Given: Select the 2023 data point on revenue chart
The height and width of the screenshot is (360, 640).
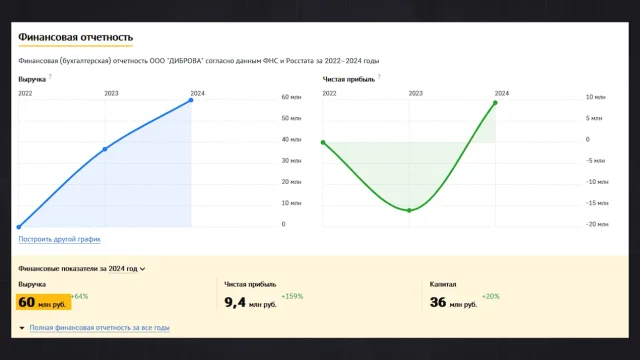Looking at the screenshot, I should pyautogui.click(x=105, y=149).
